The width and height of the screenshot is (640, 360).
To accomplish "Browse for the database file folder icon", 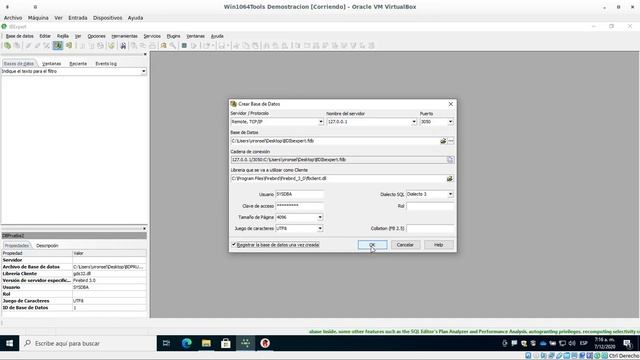I will [443, 141].
